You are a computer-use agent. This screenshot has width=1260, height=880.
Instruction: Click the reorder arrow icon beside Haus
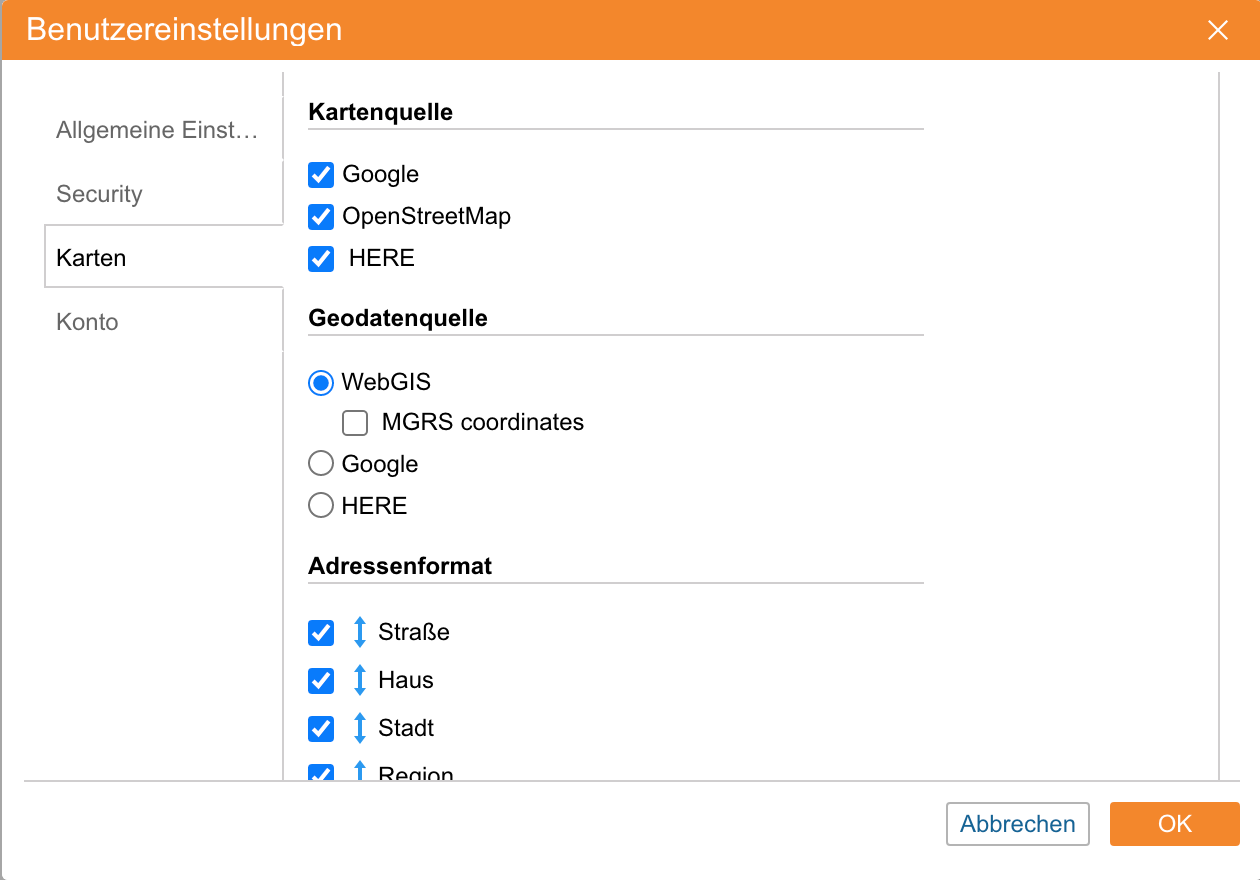coord(360,680)
